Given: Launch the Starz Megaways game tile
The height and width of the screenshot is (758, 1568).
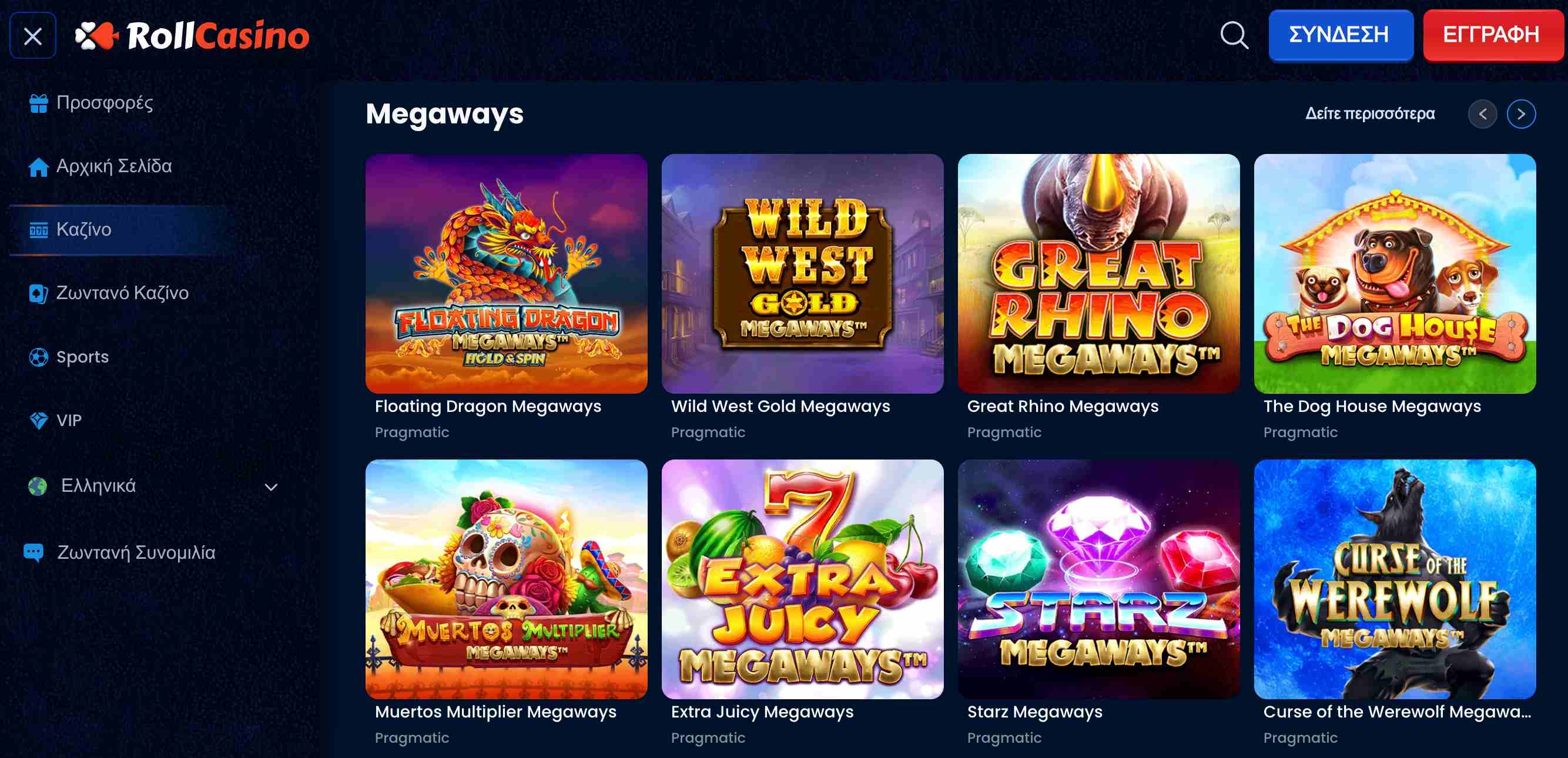Looking at the screenshot, I should click(x=1098, y=579).
